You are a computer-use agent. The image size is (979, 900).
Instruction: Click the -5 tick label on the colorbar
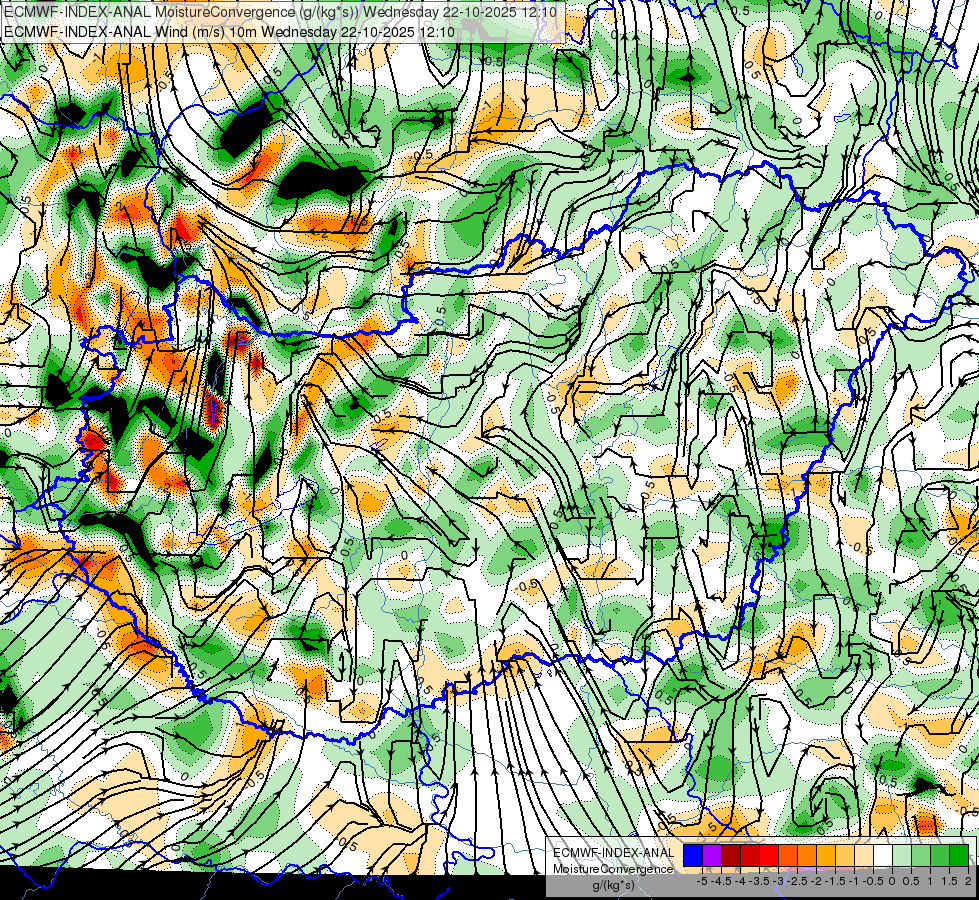point(702,881)
